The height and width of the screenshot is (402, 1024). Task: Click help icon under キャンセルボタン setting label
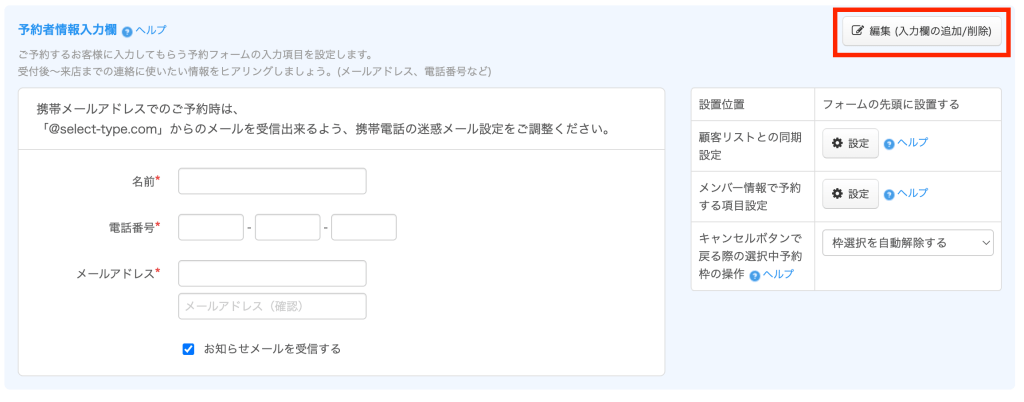754,275
